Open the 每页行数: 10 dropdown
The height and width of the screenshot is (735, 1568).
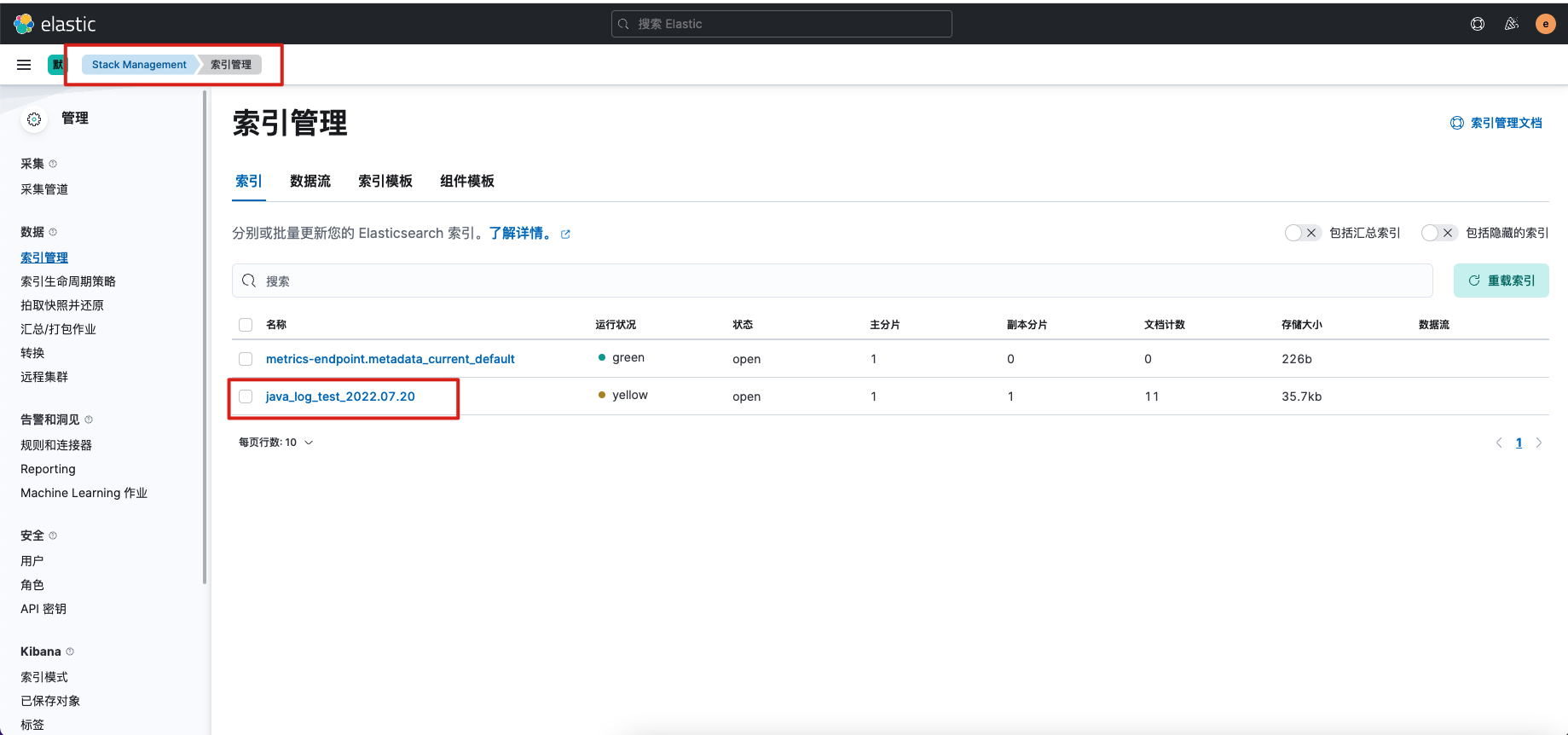[276, 443]
